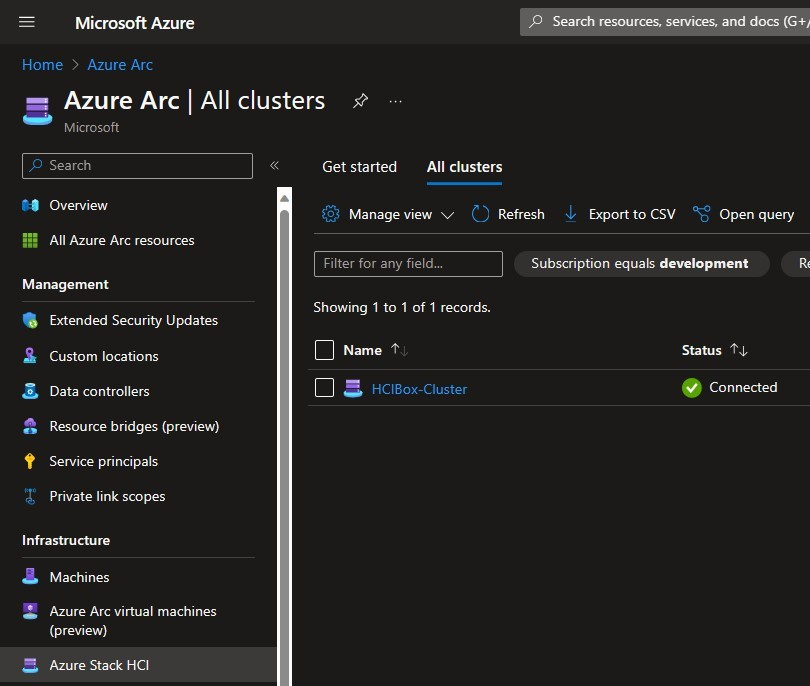Image resolution: width=810 pixels, height=686 pixels.
Task: Click the Azure Stack HCI icon
Action: click(x=30, y=665)
